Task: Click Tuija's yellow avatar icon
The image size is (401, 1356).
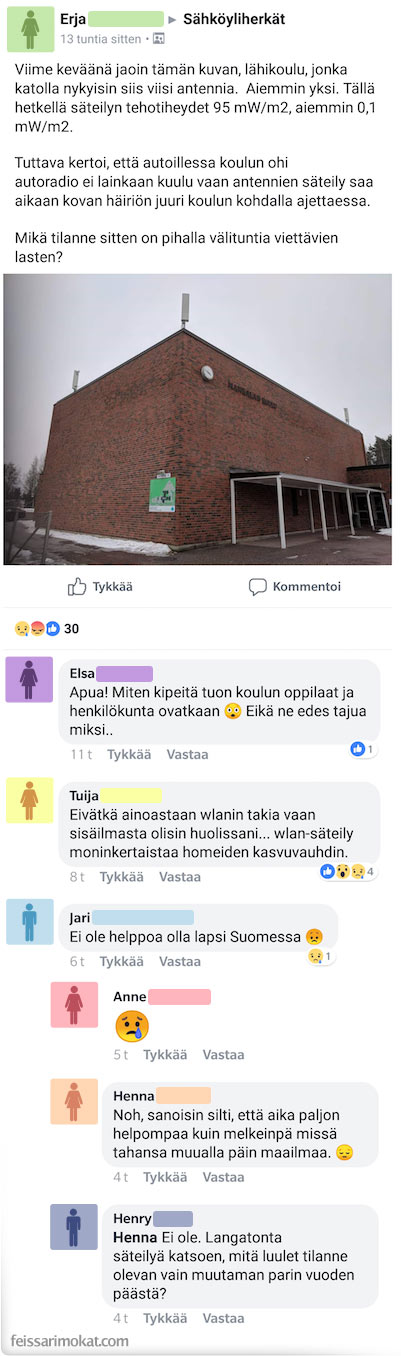Action: point(29,800)
